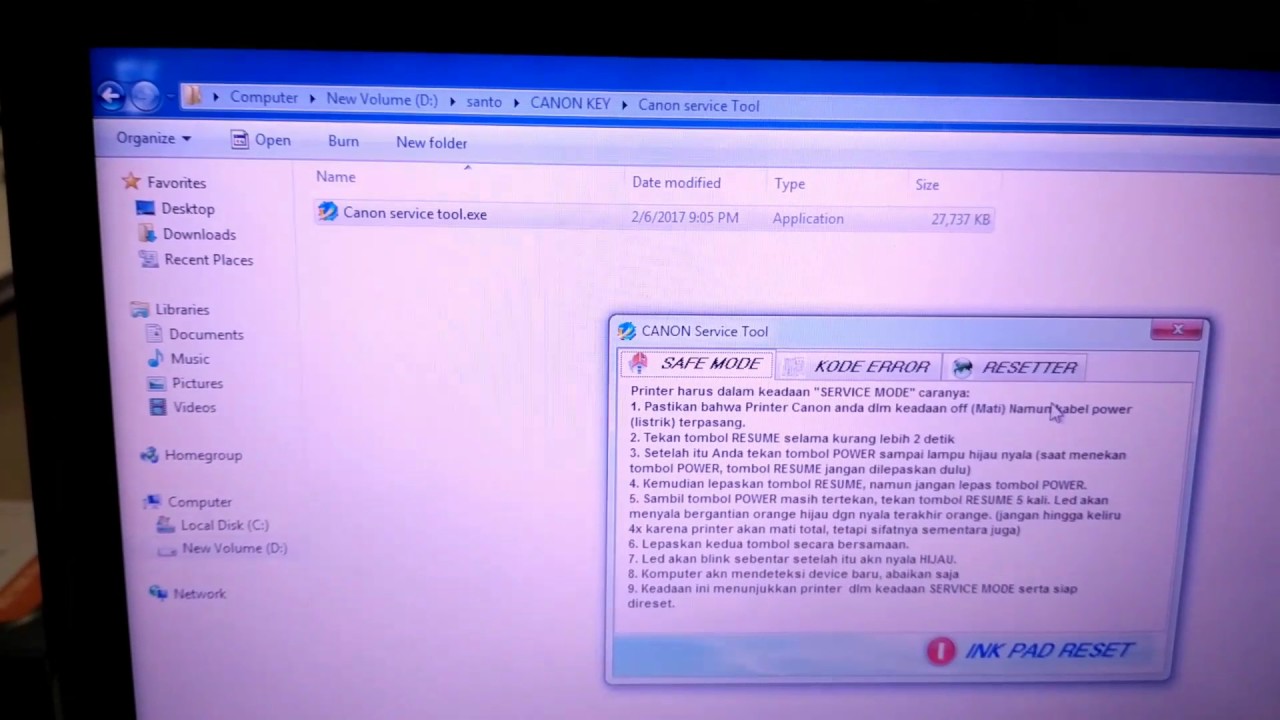Screen dimensions: 1280x720
Task: Sort by the Date modified column header
Action: (676, 182)
